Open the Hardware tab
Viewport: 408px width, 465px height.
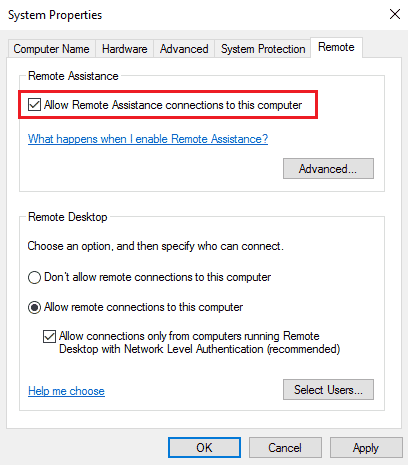[124, 49]
